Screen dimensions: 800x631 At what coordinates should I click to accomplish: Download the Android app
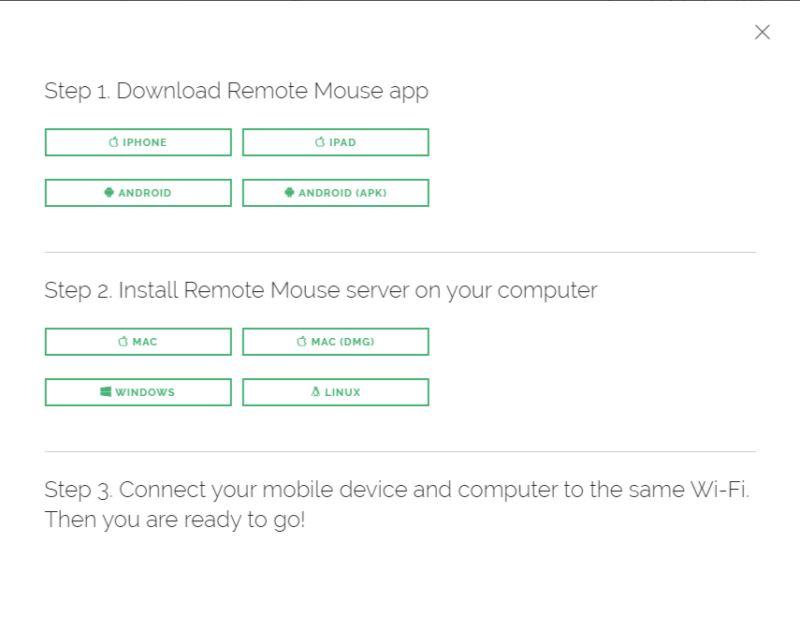(138, 192)
